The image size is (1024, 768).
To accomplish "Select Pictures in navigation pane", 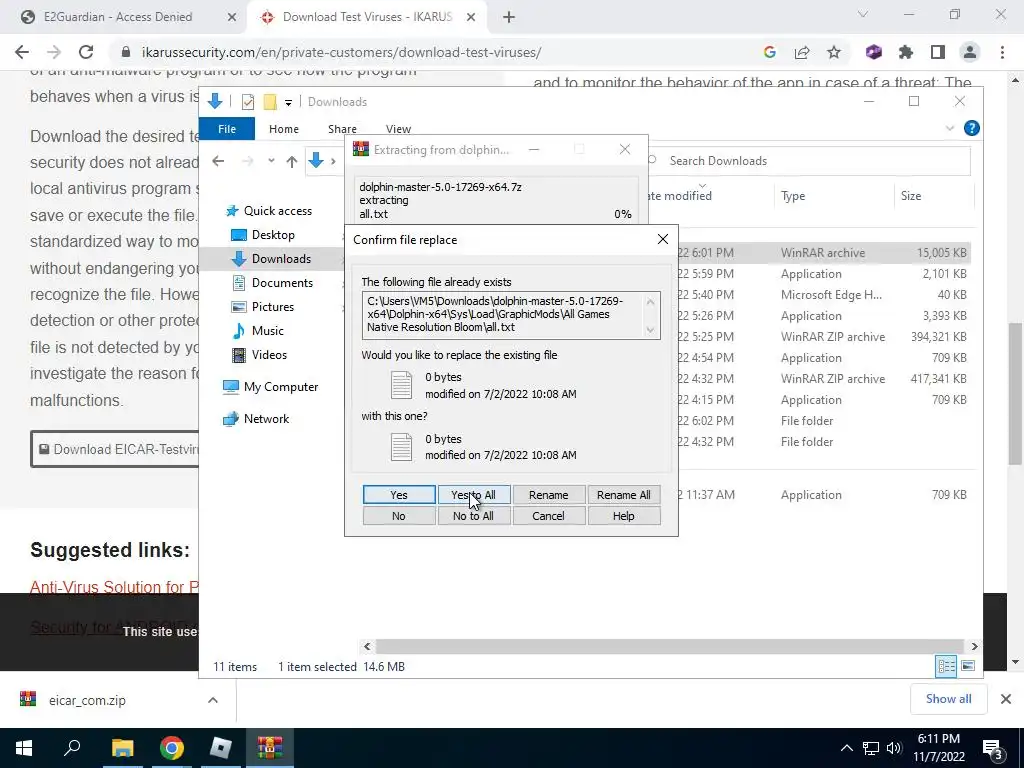I will point(264,307).
